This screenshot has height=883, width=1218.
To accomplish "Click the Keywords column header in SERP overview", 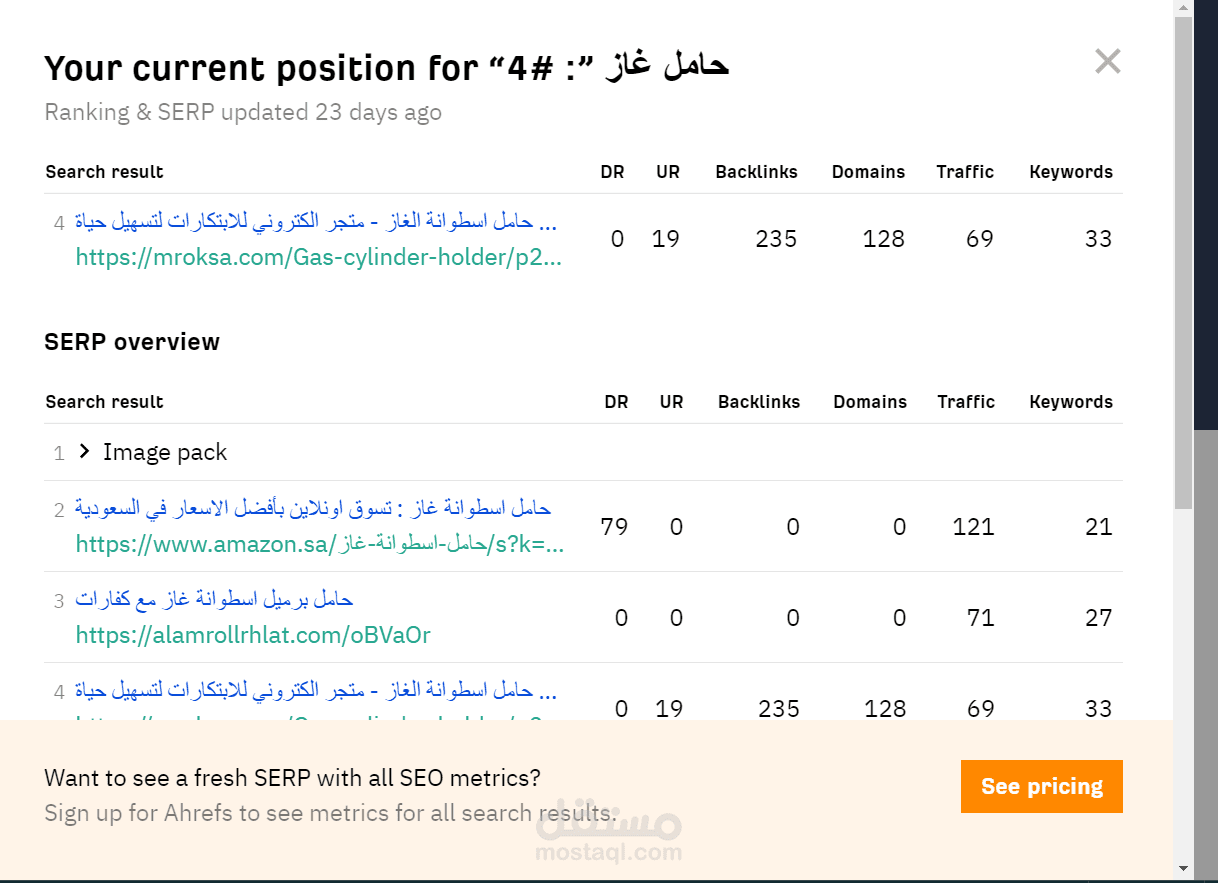I will pos(1070,402).
